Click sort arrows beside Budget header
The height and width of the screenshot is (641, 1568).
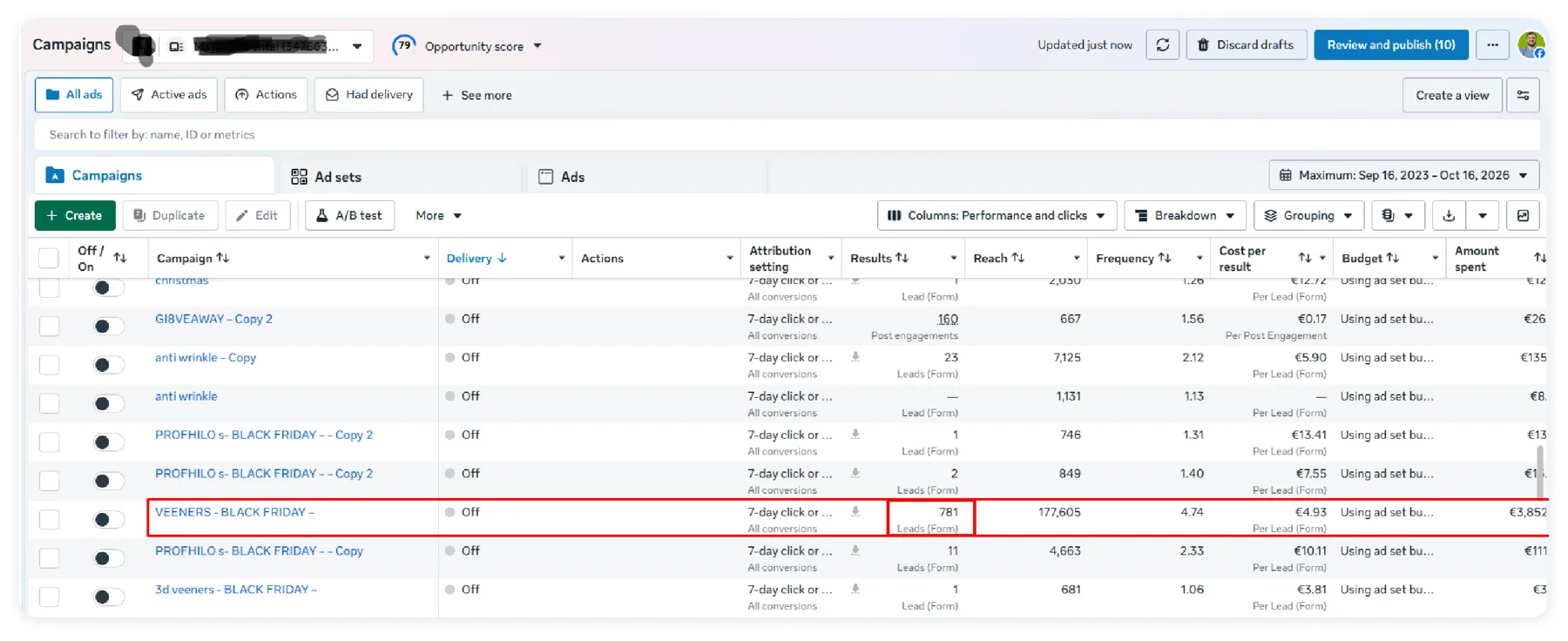pyautogui.click(x=1392, y=258)
